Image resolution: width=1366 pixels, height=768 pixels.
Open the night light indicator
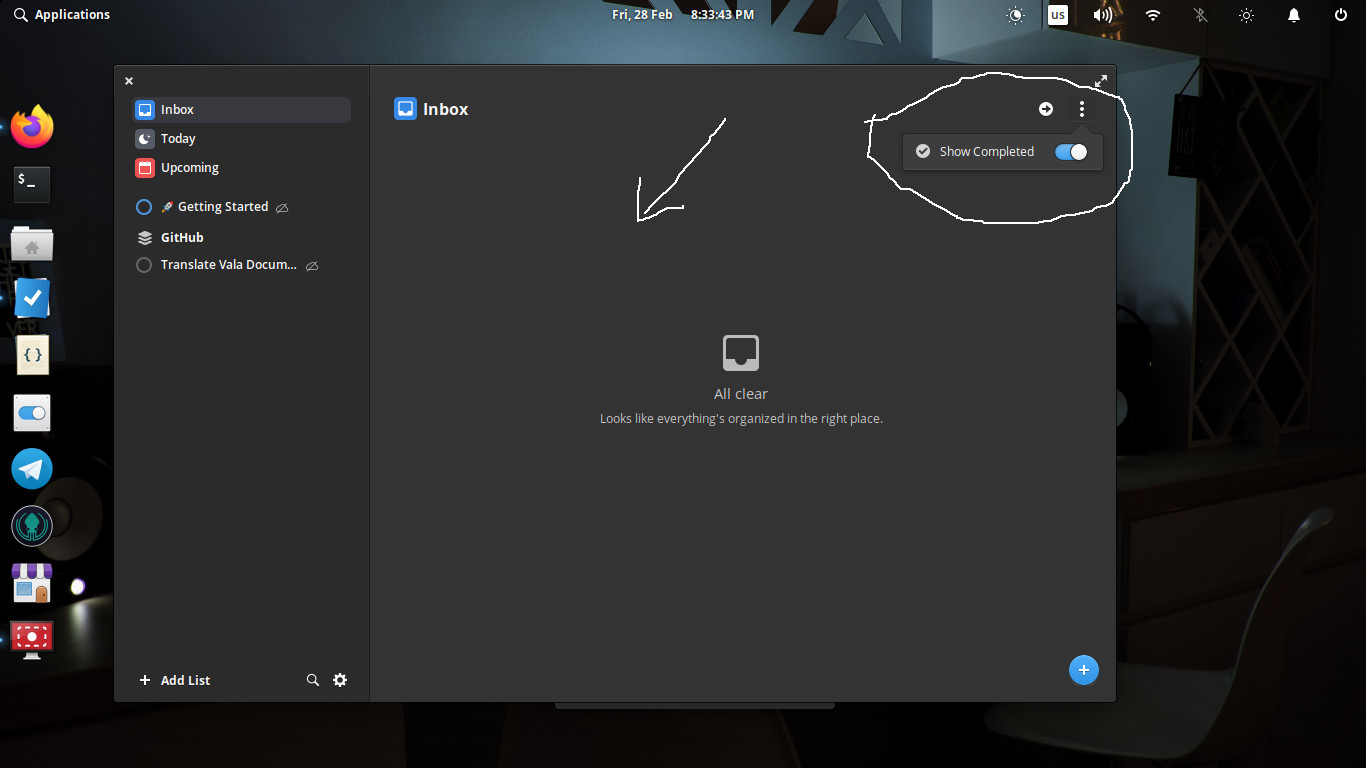1016,15
